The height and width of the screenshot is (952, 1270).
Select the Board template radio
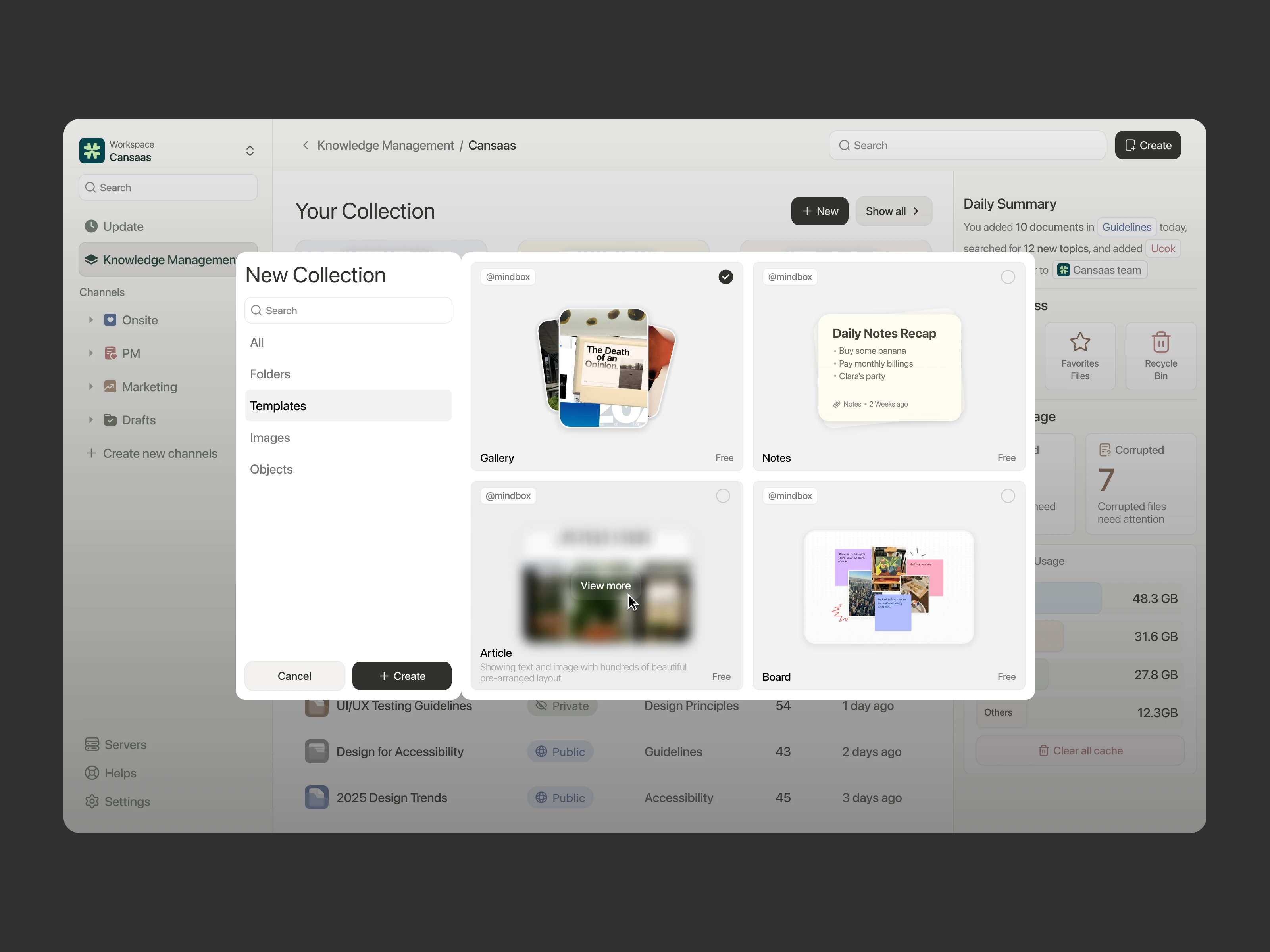tap(1008, 496)
